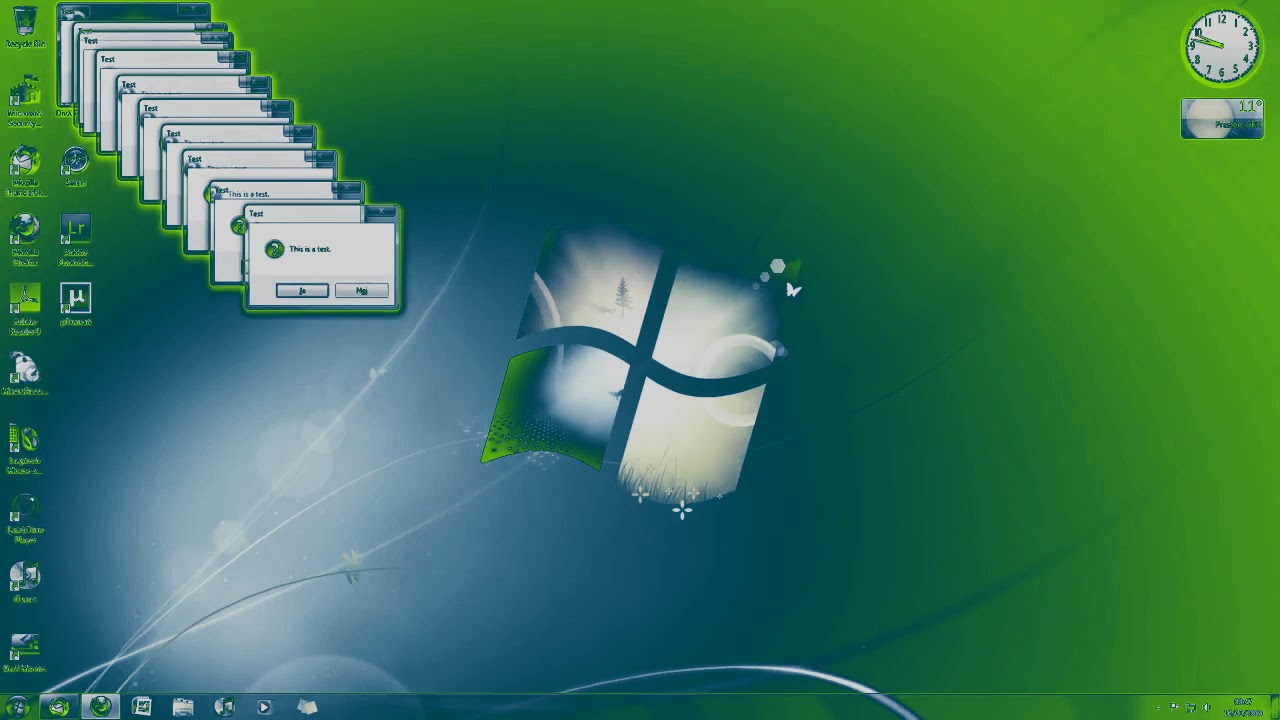Click the Windows Start orb
The image size is (1280, 720).
[x=17, y=707]
